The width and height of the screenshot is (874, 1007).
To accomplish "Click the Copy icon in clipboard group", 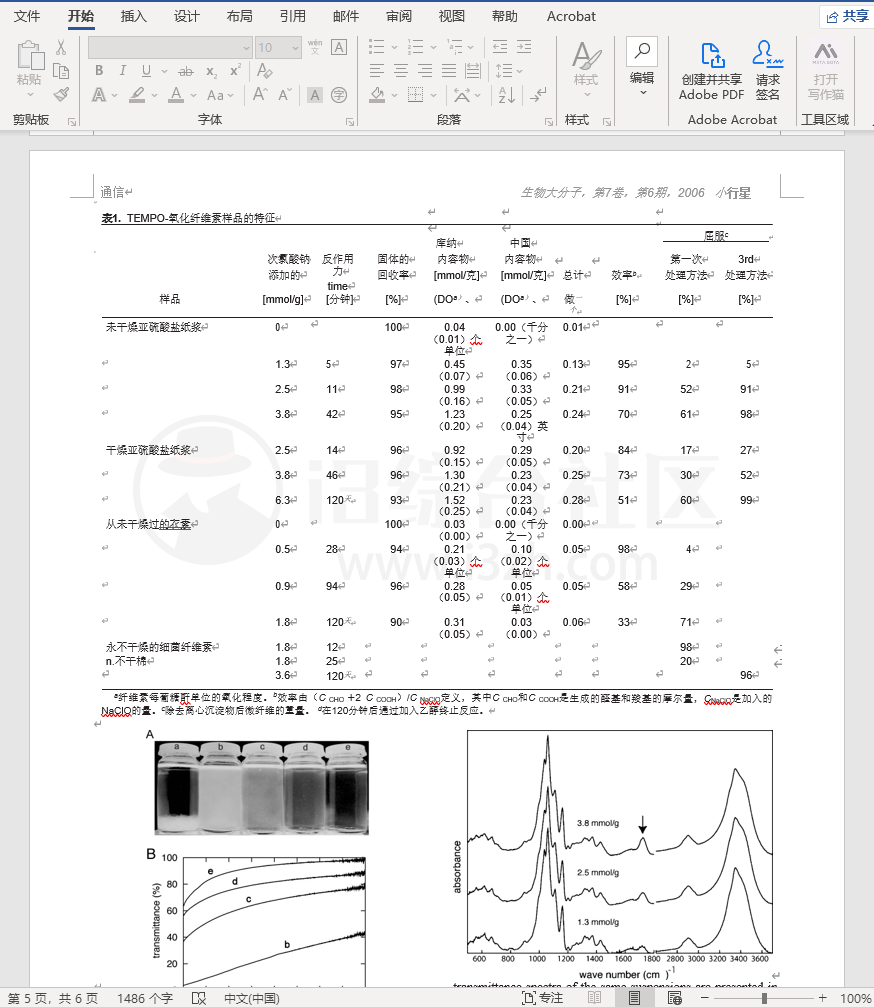I will click(x=61, y=71).
